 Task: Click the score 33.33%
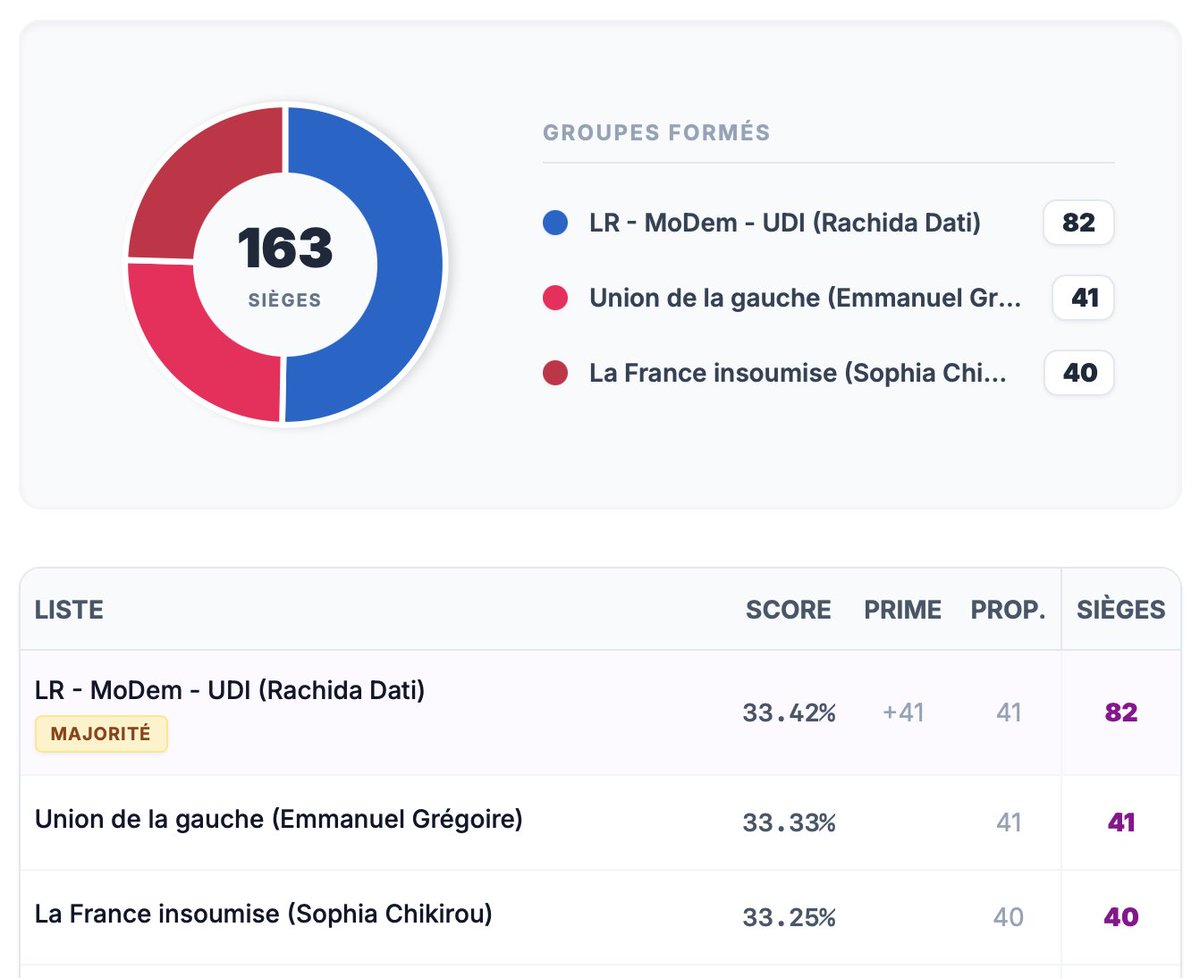coord(788,823)
